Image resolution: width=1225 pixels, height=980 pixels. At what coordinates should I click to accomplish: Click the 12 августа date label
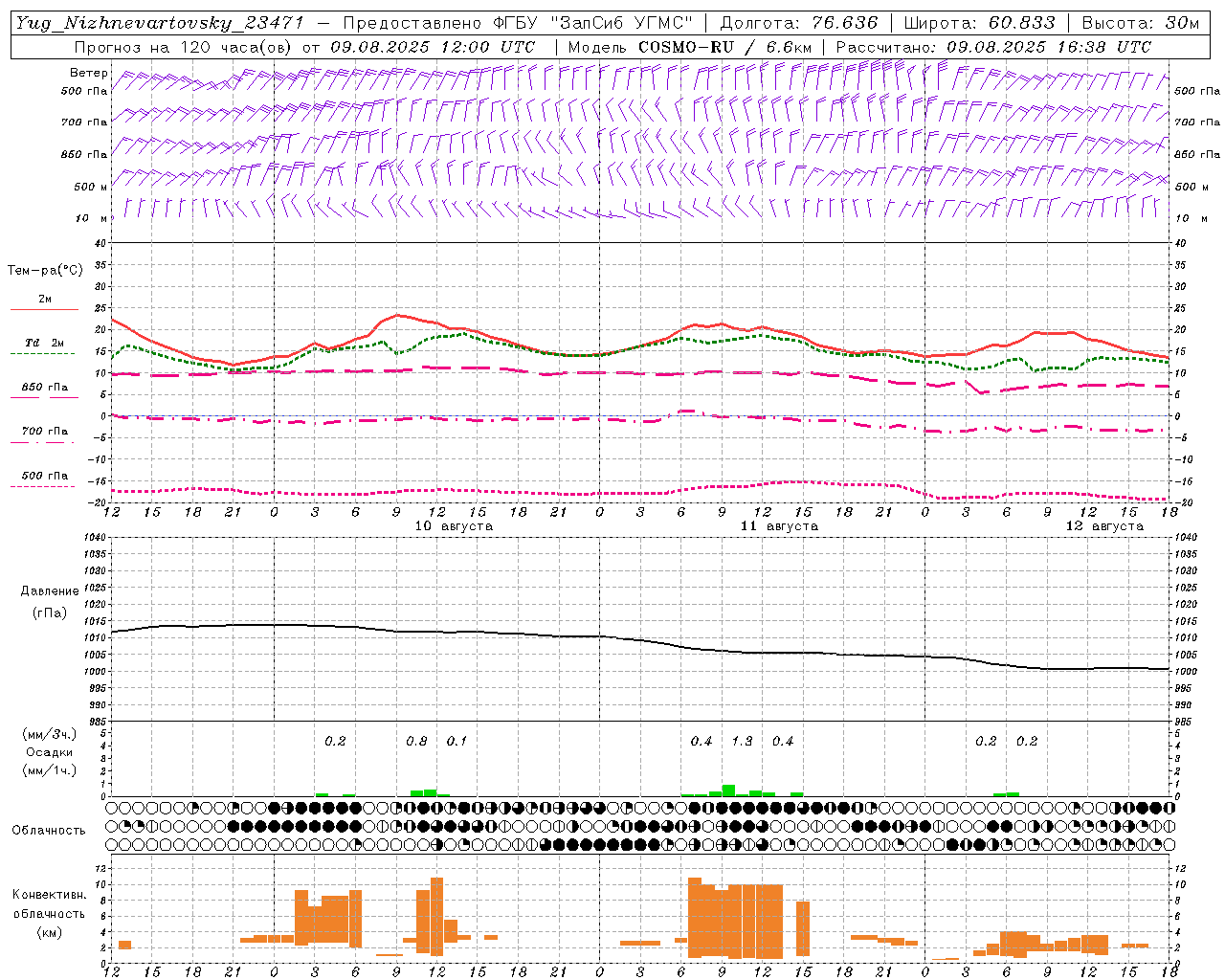[1104, 526]
